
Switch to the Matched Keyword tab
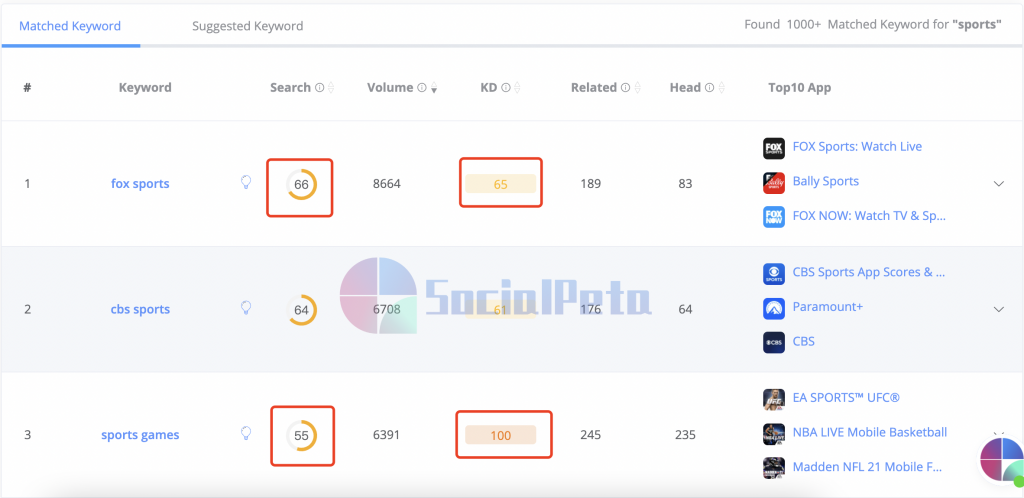click(x=70, y=26)
